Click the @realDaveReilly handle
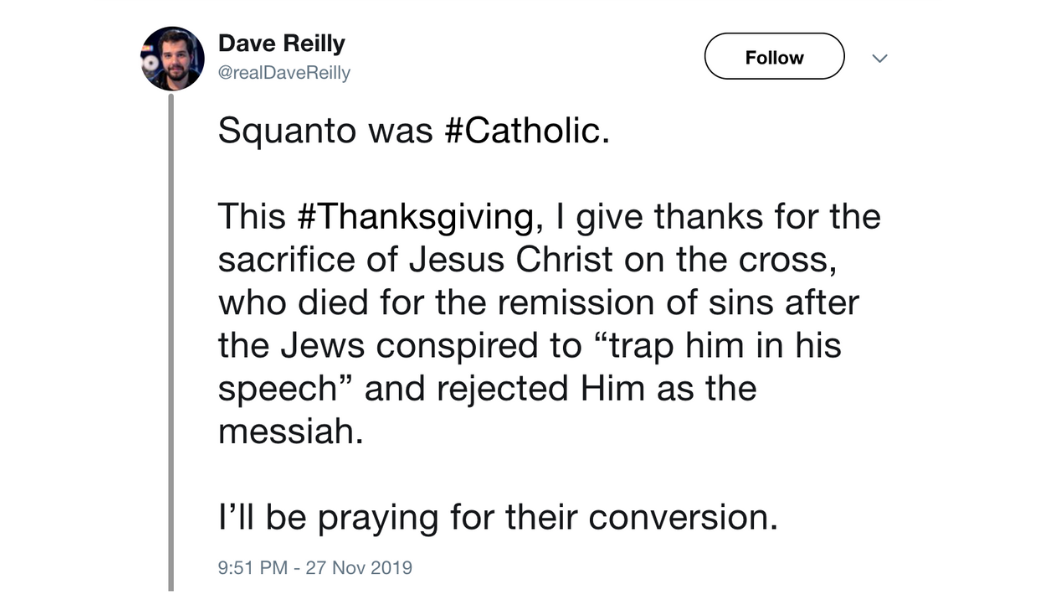The image size is (1050, 600). click(284, 73)
